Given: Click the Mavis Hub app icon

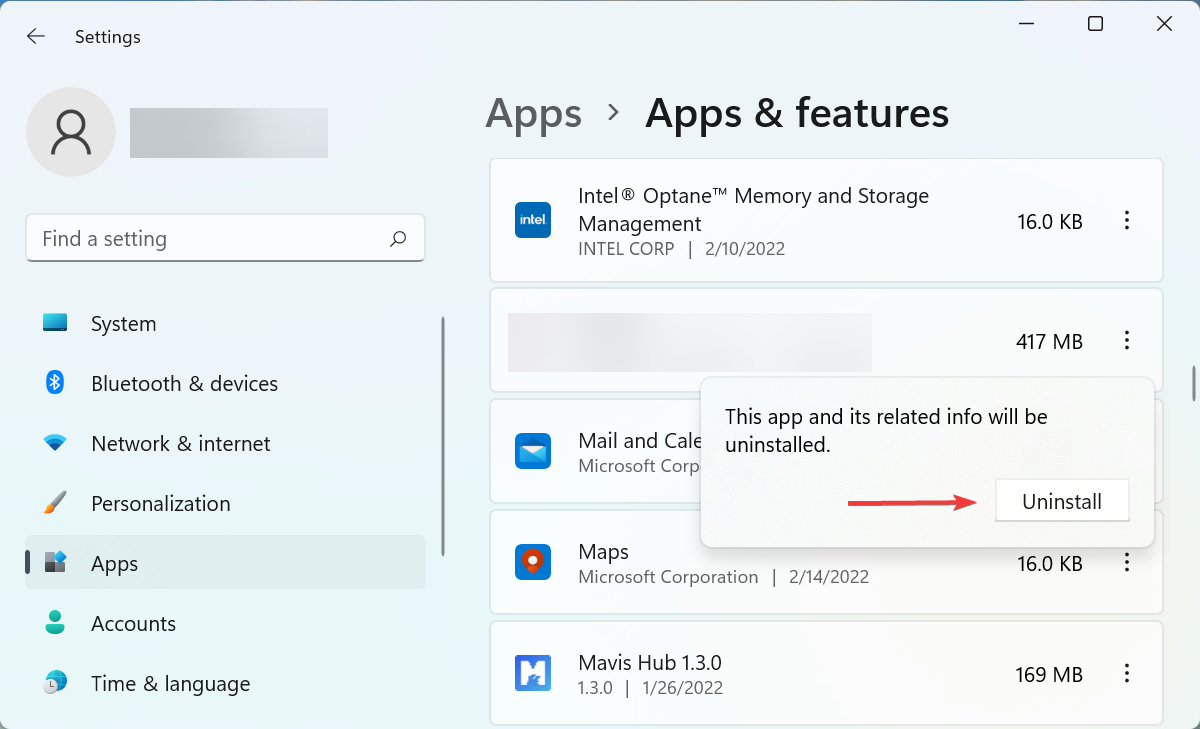Looking at the screenshot, I should coord(533,673).
